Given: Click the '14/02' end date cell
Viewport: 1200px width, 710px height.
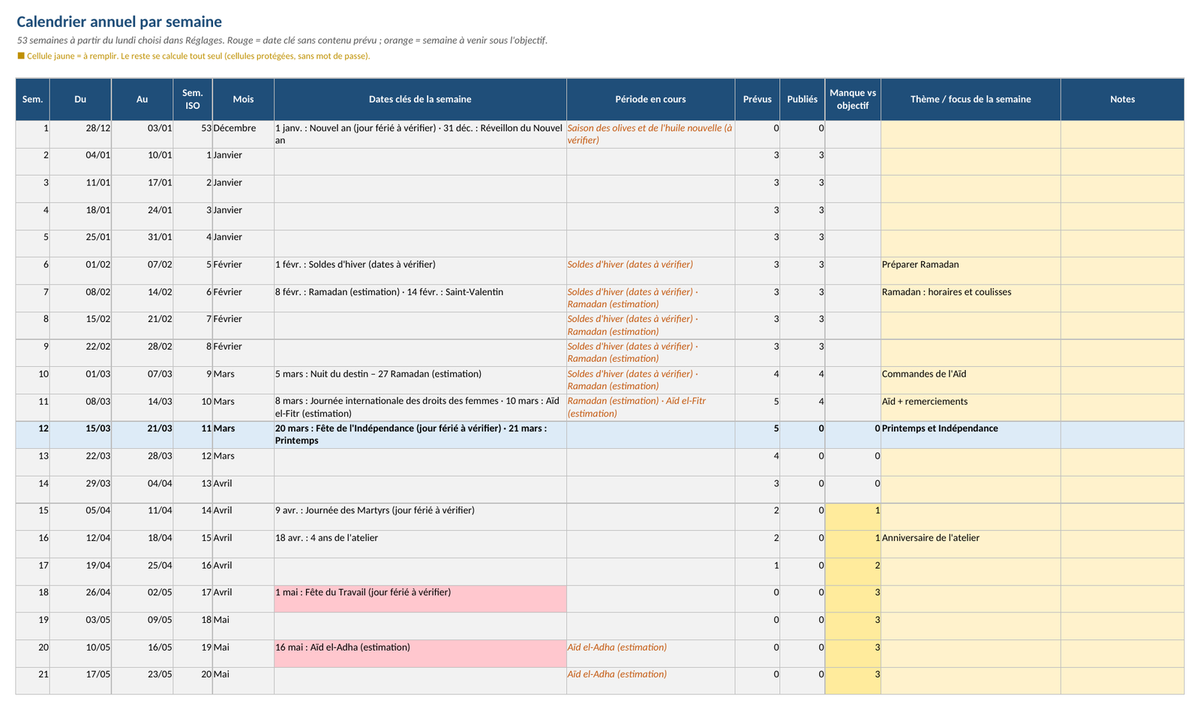Looking at the screenshot, I should [x=143, y=298].
